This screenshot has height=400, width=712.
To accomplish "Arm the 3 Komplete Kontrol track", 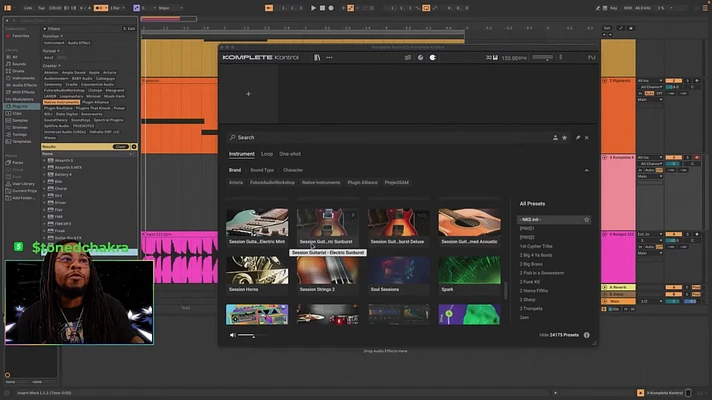I will 697,158.
